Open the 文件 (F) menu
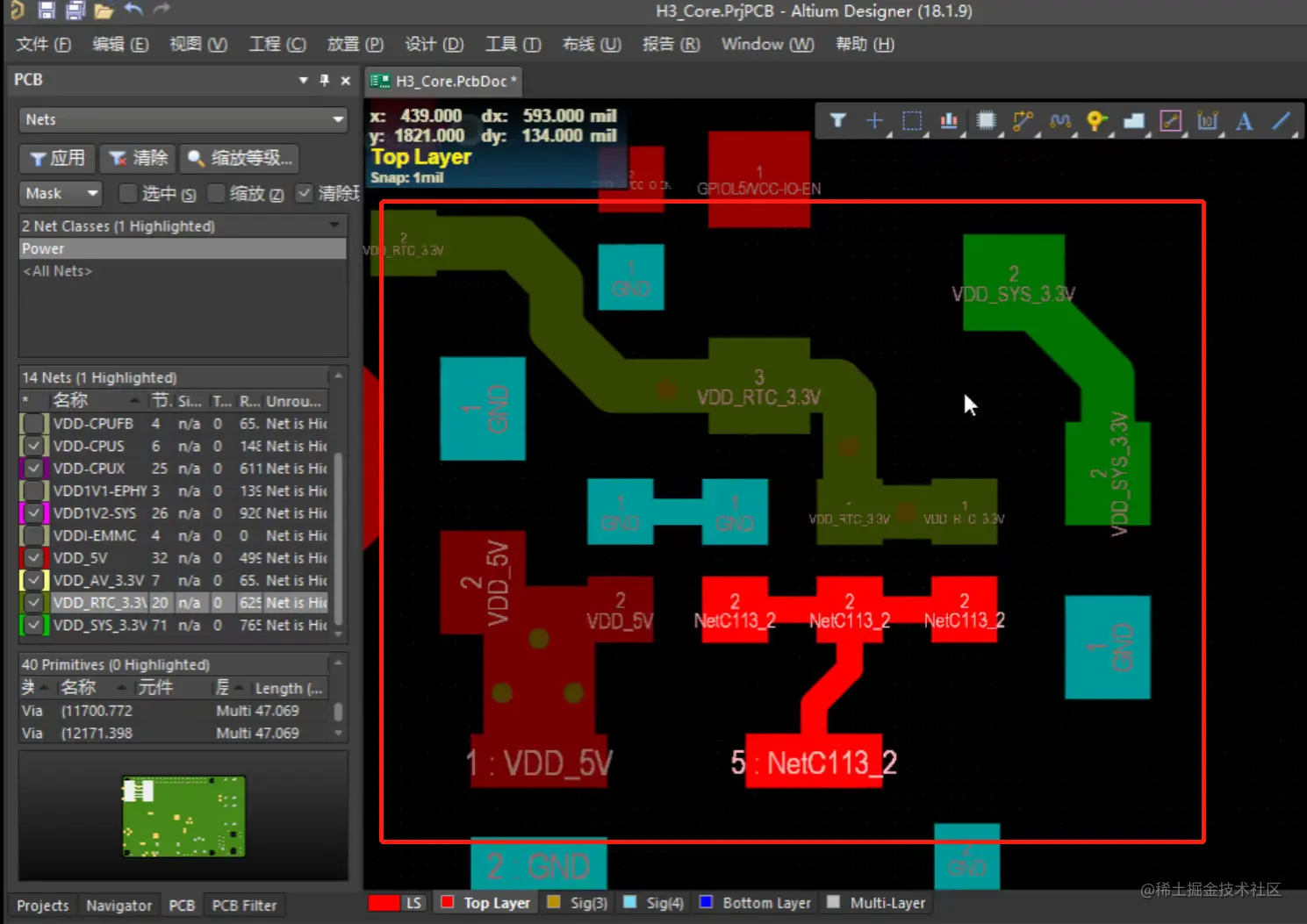Viewport: 1307px width, 924px height. (x=44, y=44)
